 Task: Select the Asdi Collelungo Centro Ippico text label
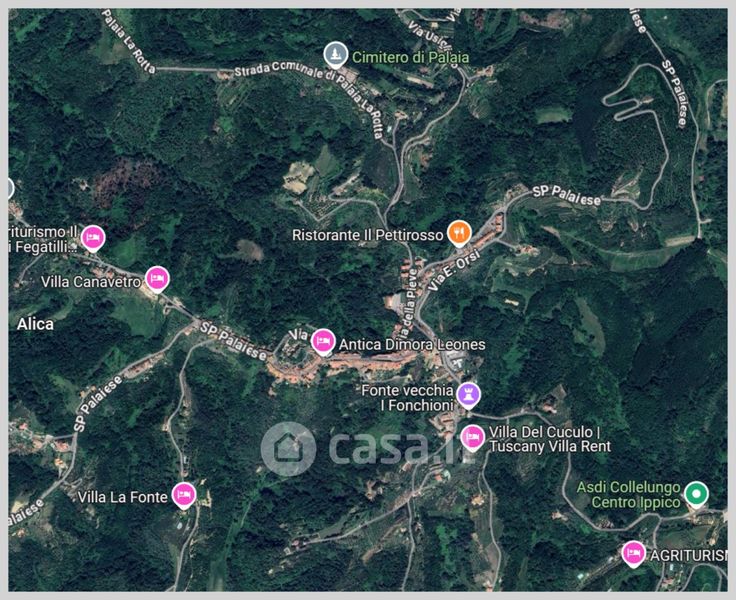point(629,495)
